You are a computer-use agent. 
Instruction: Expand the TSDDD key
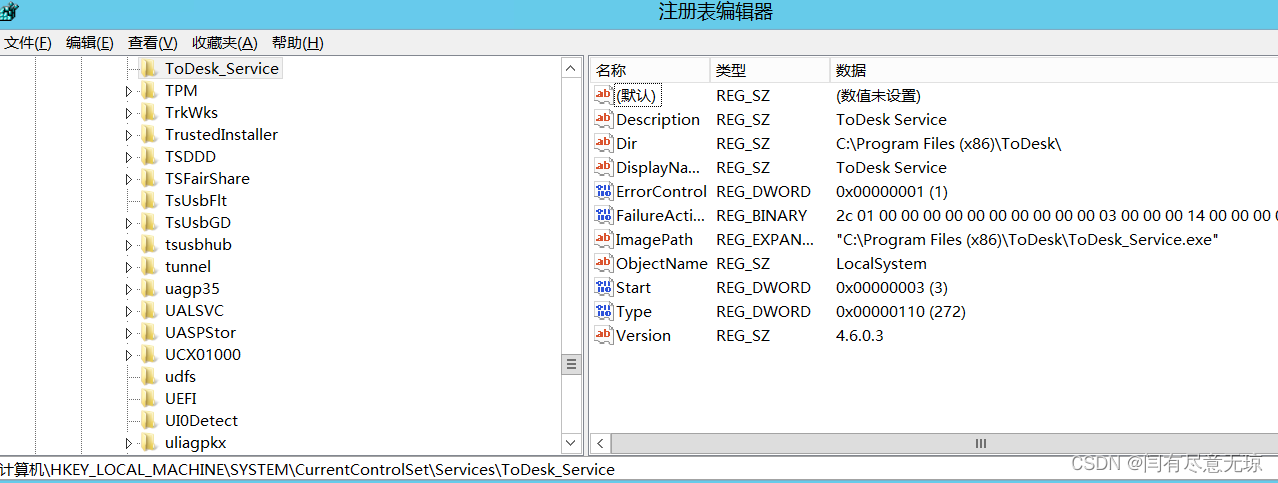point(128,157)
